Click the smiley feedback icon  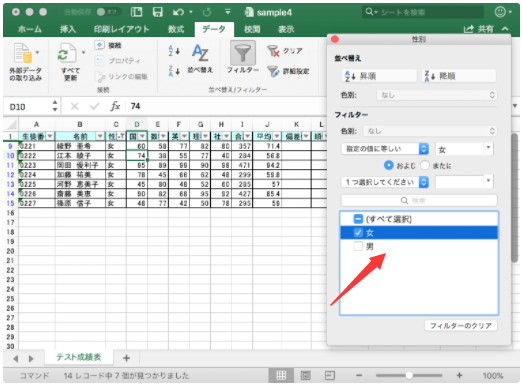[500, 12]
